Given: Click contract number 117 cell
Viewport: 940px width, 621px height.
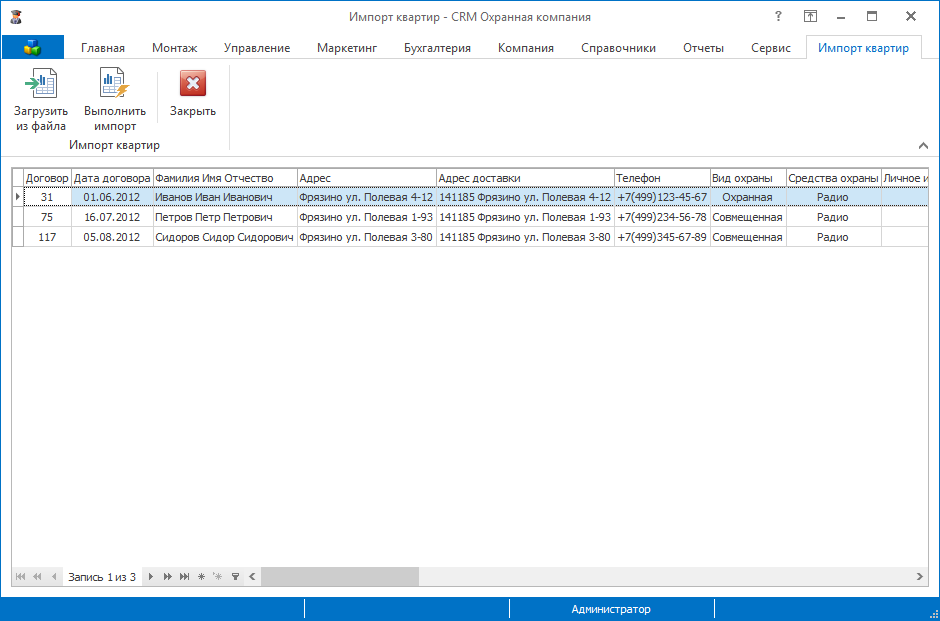Looking at the screenshot, I should 47,237.
